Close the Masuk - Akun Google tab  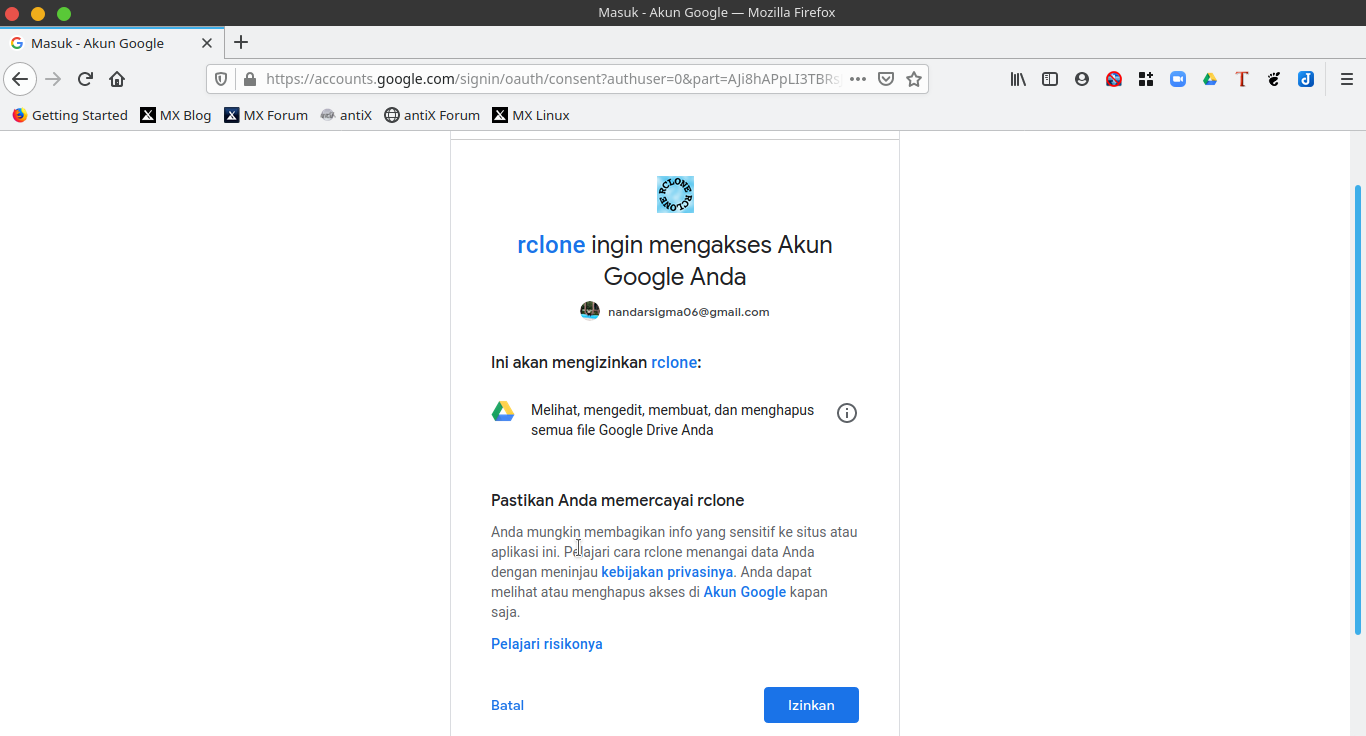[207, 43]
